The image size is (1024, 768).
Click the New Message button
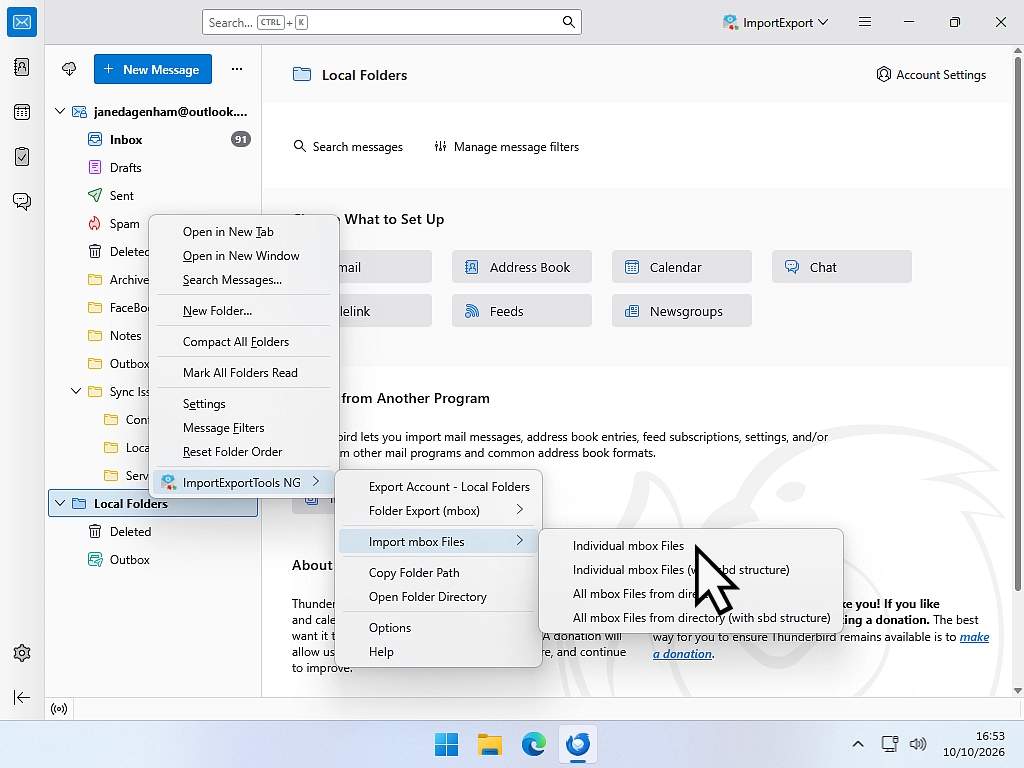[153, 69]
